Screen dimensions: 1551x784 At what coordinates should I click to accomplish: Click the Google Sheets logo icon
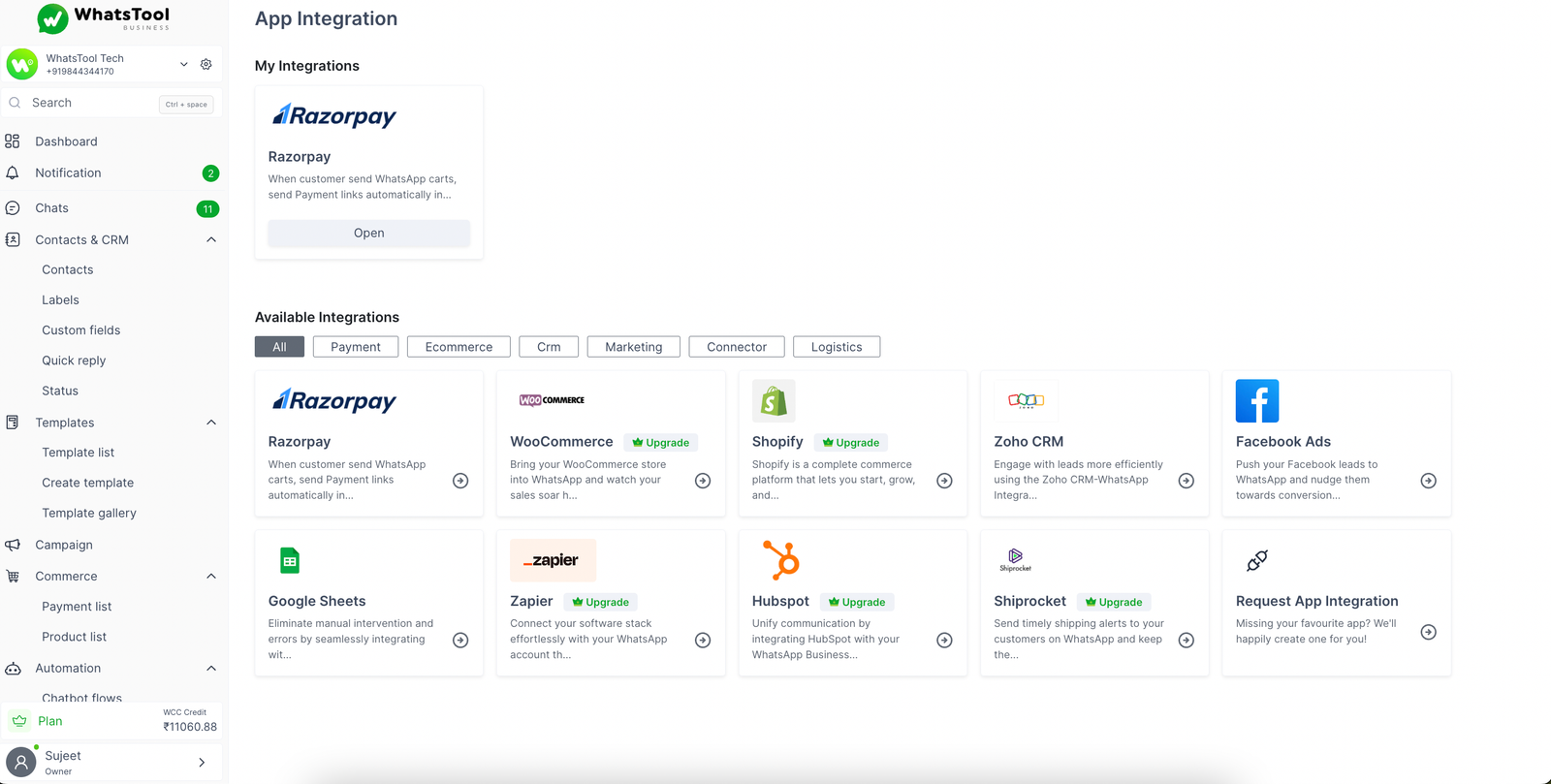point(290,560)
